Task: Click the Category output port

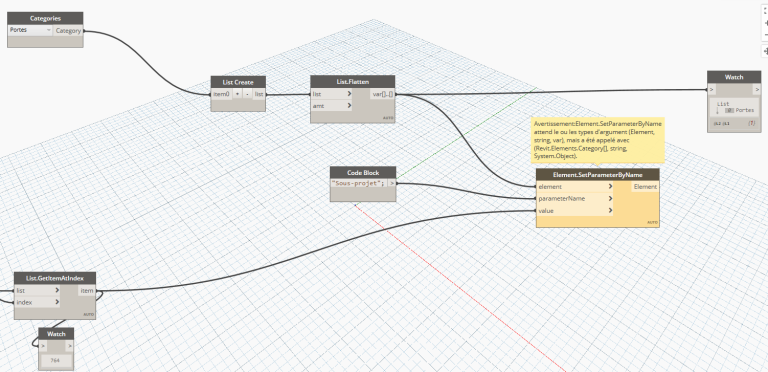Action: [68, 30]
